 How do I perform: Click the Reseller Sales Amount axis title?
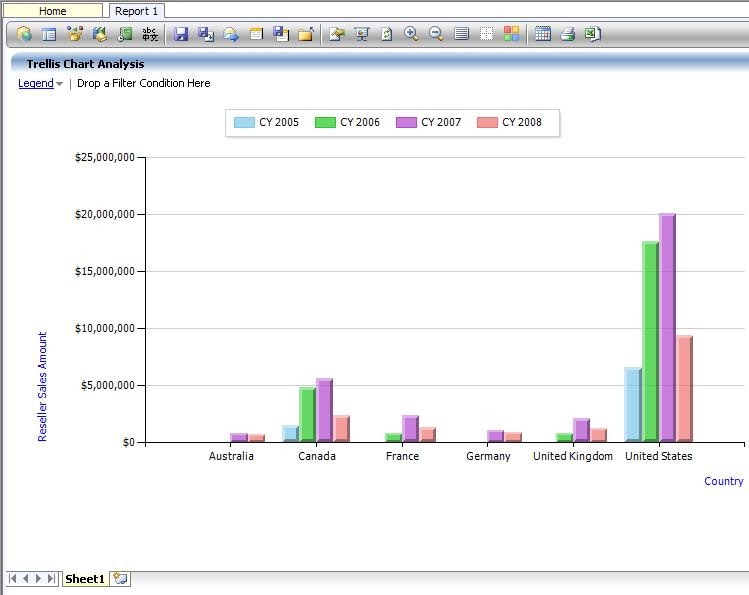(43, 387)
